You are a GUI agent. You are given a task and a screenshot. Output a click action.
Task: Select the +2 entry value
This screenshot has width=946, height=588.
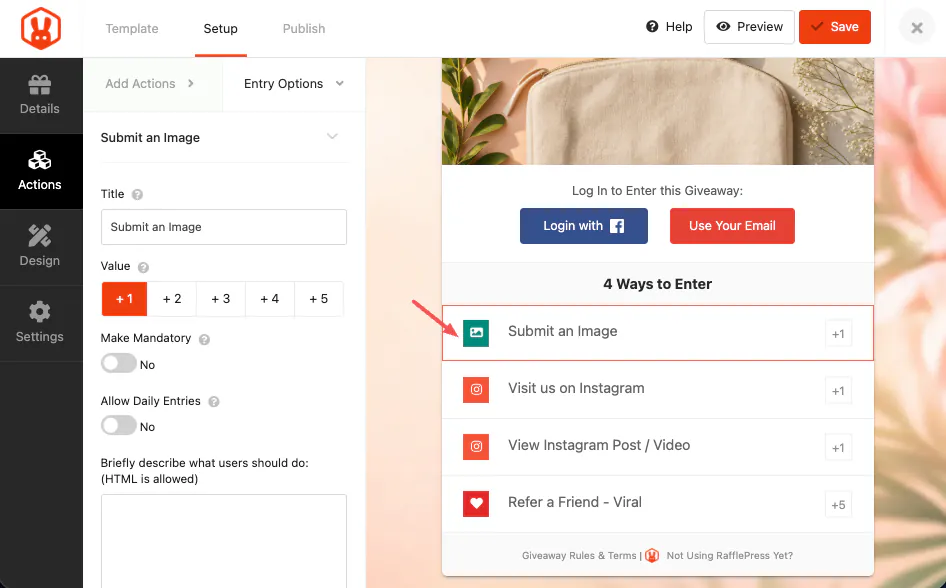click(172, 299)
